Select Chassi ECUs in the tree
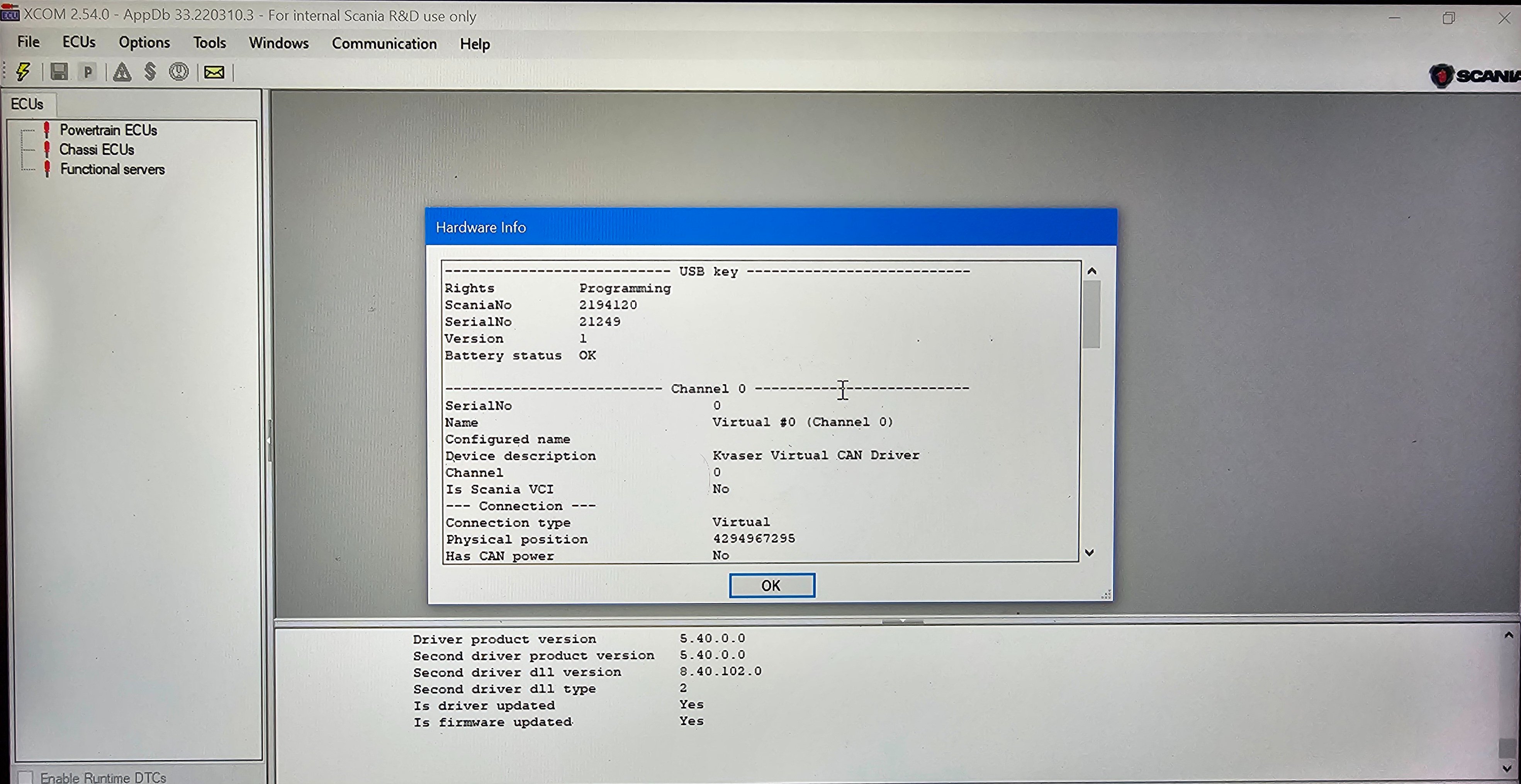 tap(97, 149)
